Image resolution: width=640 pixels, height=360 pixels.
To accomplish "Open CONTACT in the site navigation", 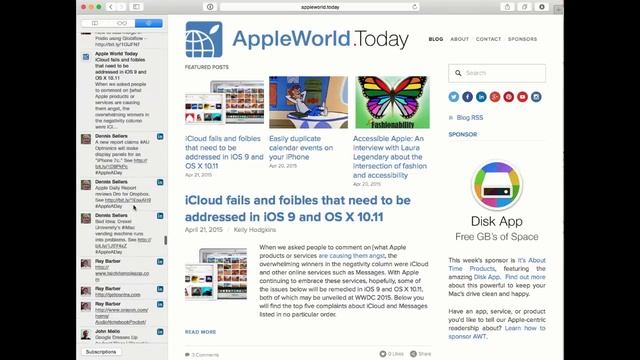I will tap(488, 39).
